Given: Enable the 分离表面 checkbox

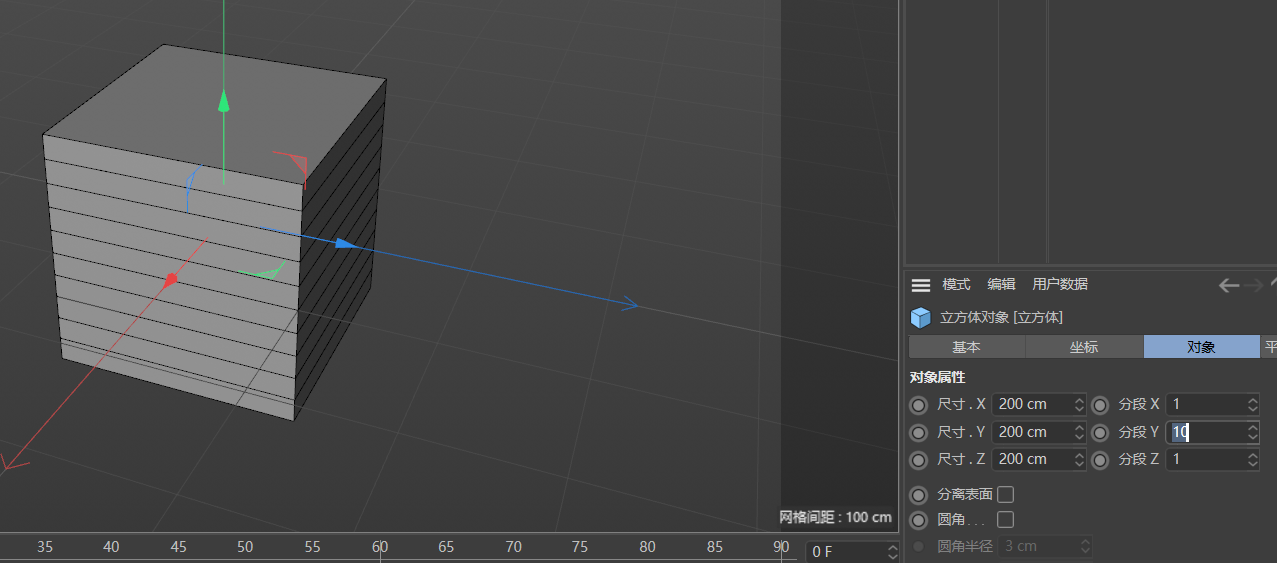Looking at the screenshot, I should click(x=1005, y=494).
